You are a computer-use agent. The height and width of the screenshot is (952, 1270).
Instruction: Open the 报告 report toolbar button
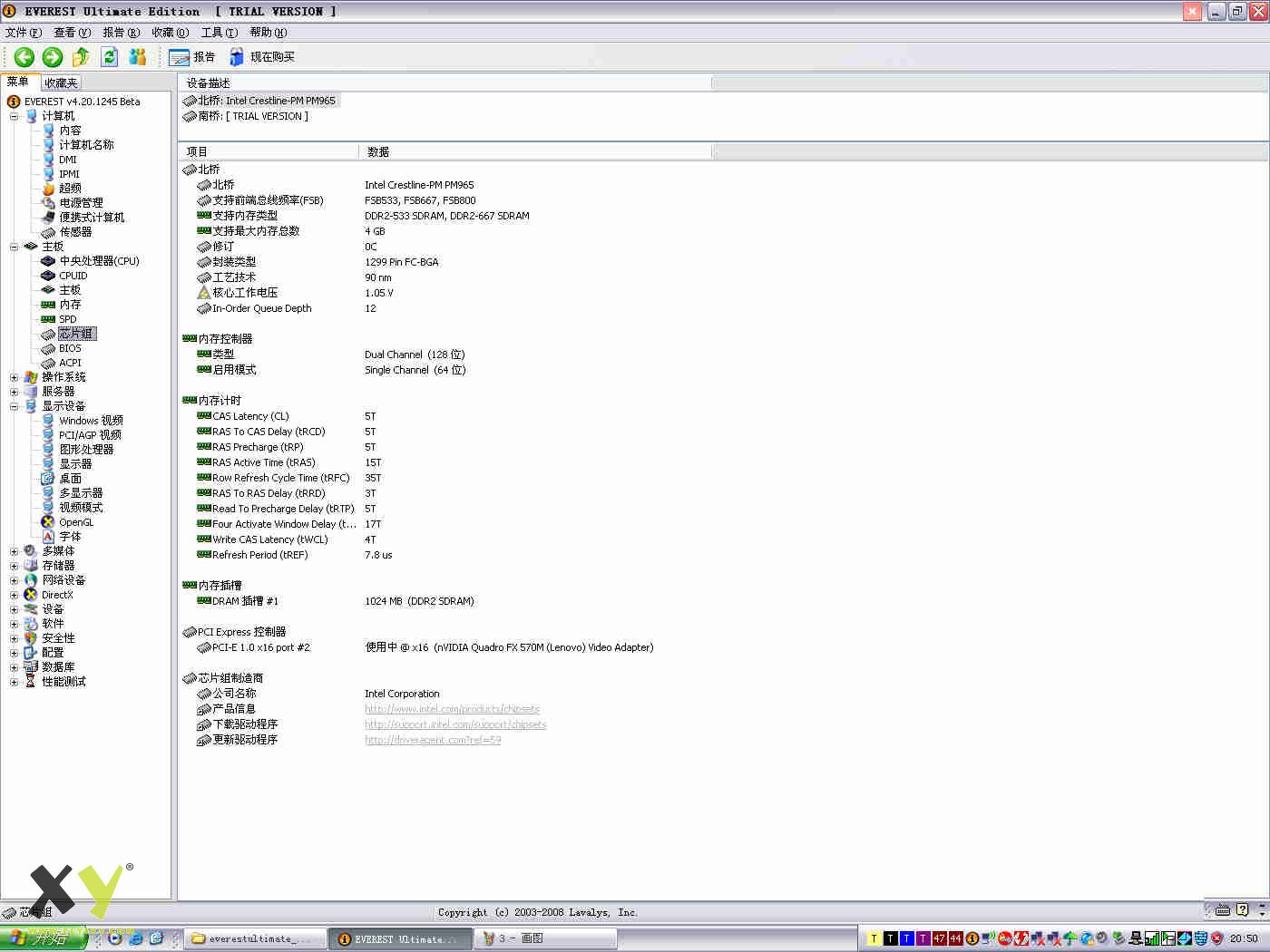(x=192, y=57)
